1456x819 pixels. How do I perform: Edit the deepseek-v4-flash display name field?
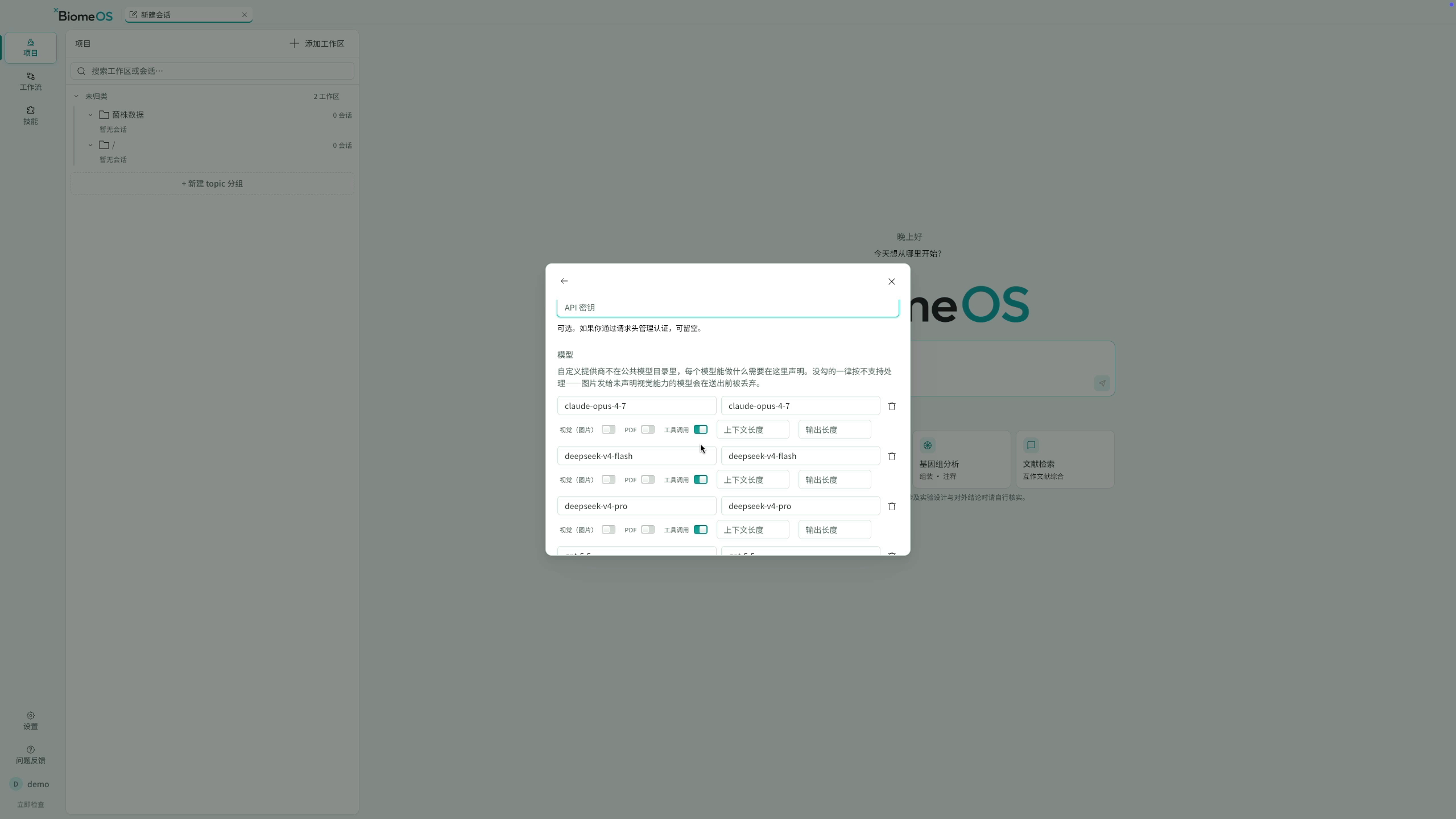(x=800, y=456)
